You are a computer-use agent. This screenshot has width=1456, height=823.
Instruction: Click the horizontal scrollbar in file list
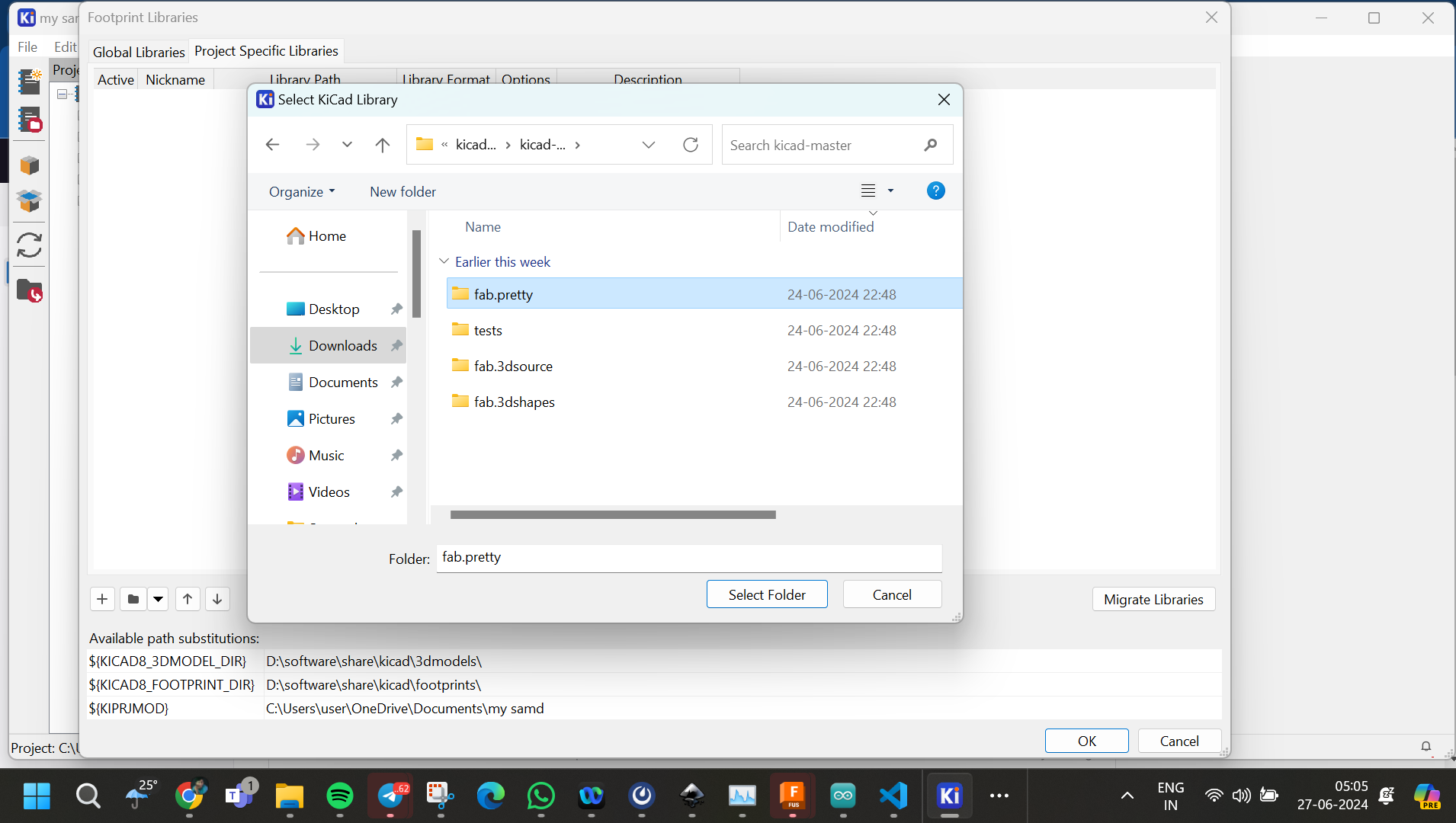click(613, 515)
